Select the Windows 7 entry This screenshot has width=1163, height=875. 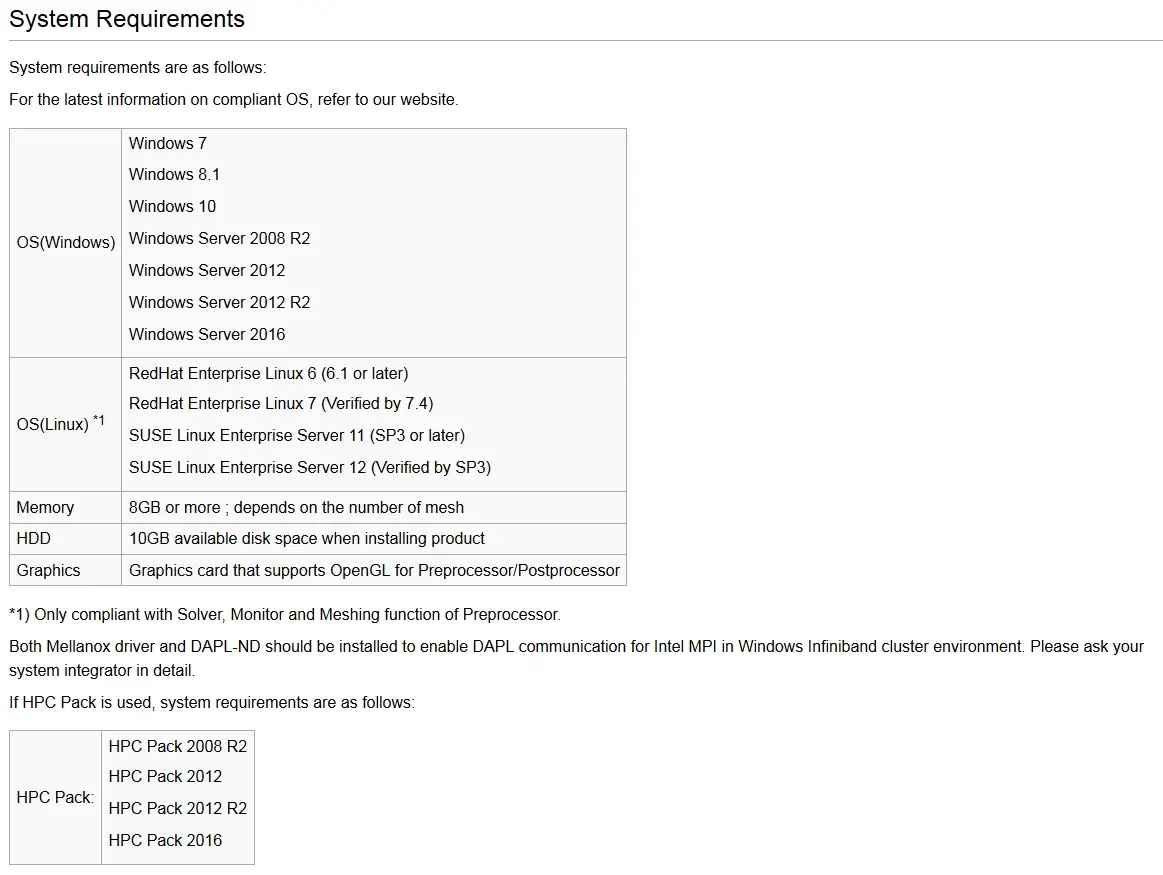168,143
